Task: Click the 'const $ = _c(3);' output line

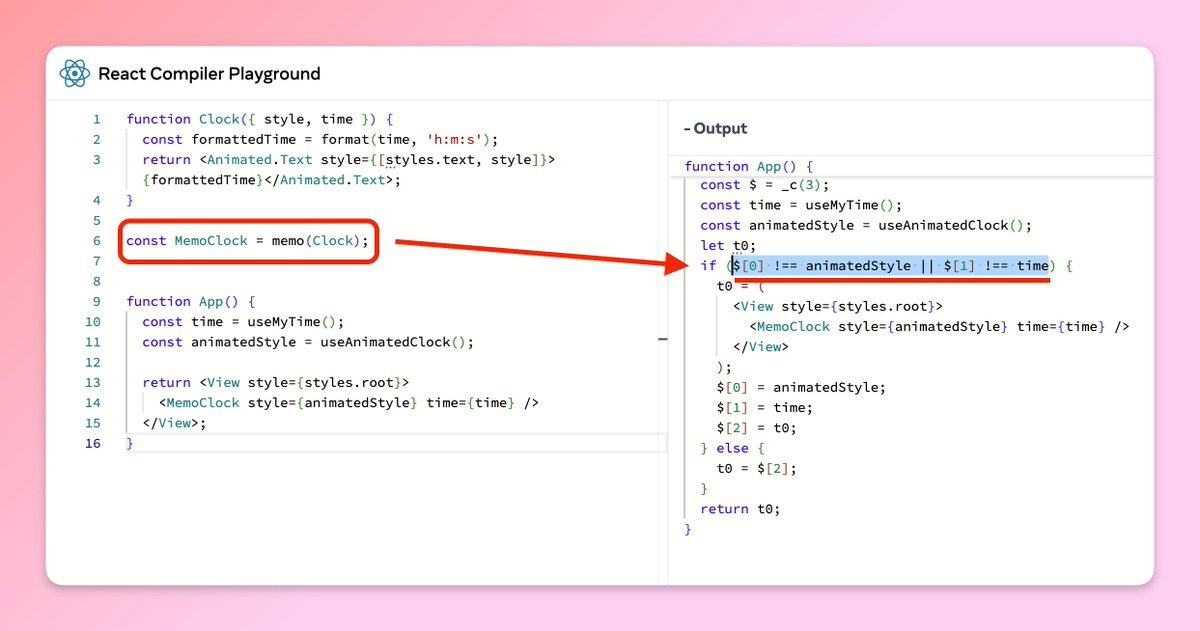Action: point(765,185)
